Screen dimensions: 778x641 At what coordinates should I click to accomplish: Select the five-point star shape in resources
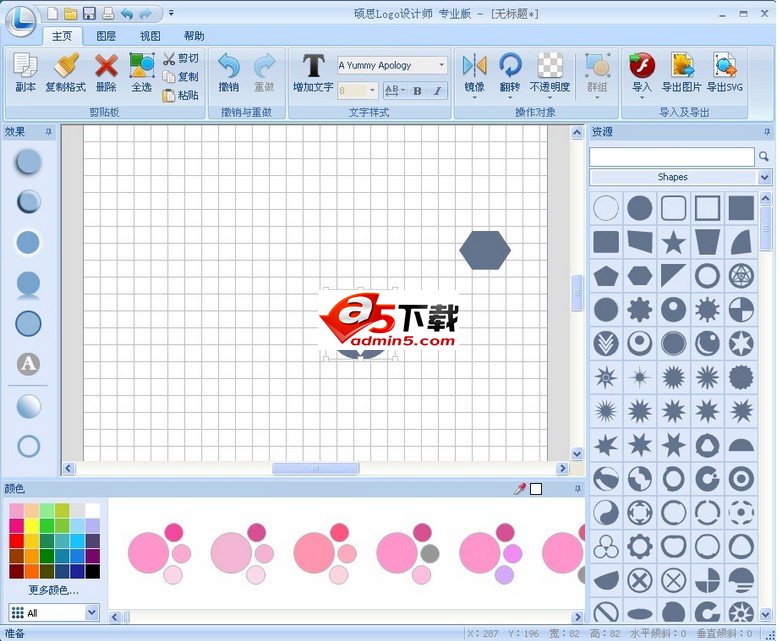pyautogui.click(x=673, y=242)
